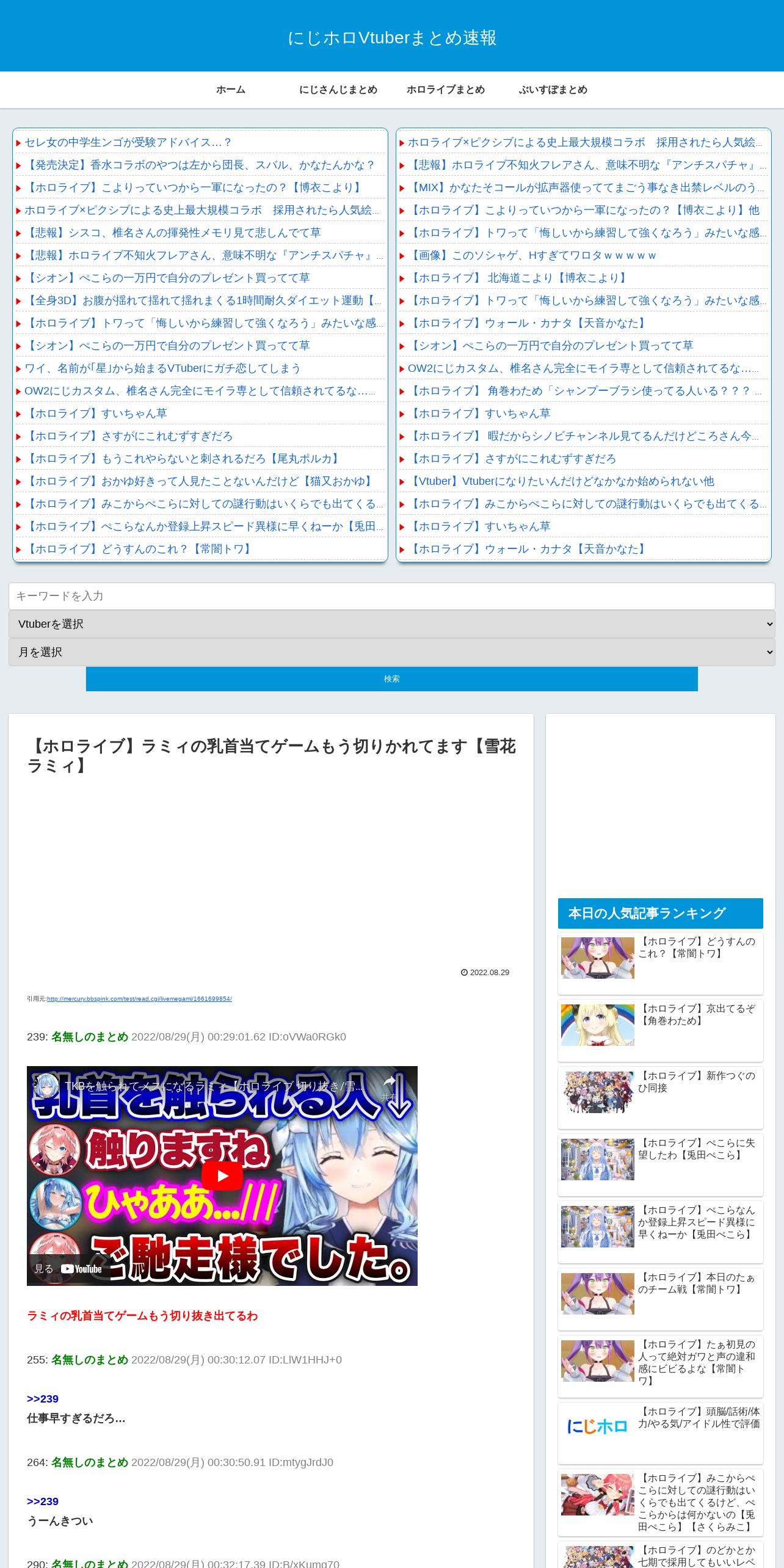This screenshot has height=1568, width=784.
Task: Open 'セレ女の中学生ンゴが受験アドバイス' link
Action: coord(128,142)
